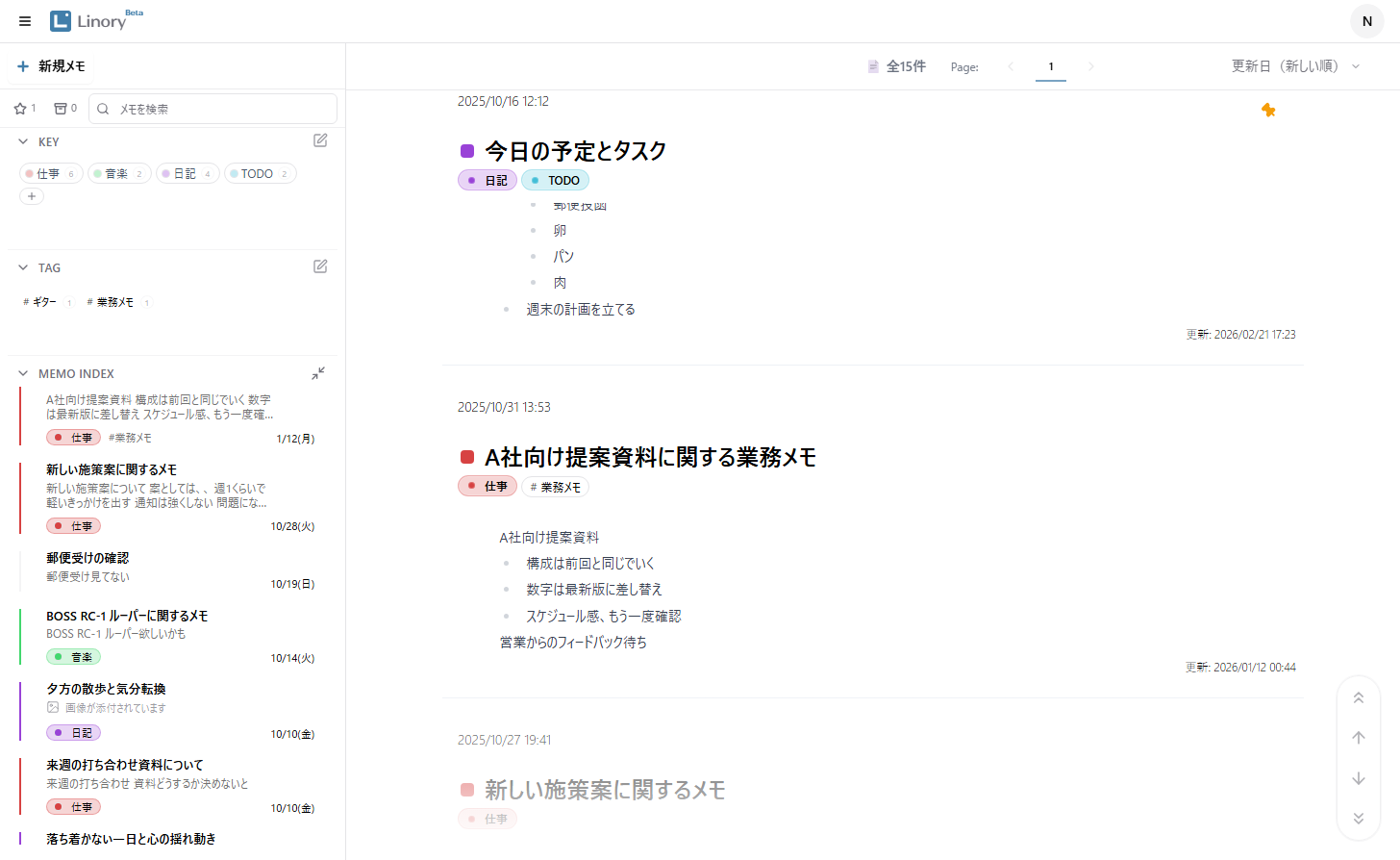The width and height of the screenshot is (1400, 860).
Task: Collapse MEMO INDEX using its shrink icon
Action: click(318, 373)
